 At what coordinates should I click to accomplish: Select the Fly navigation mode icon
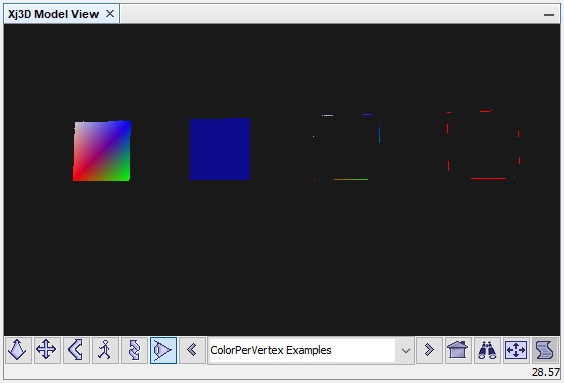point(18,350)
